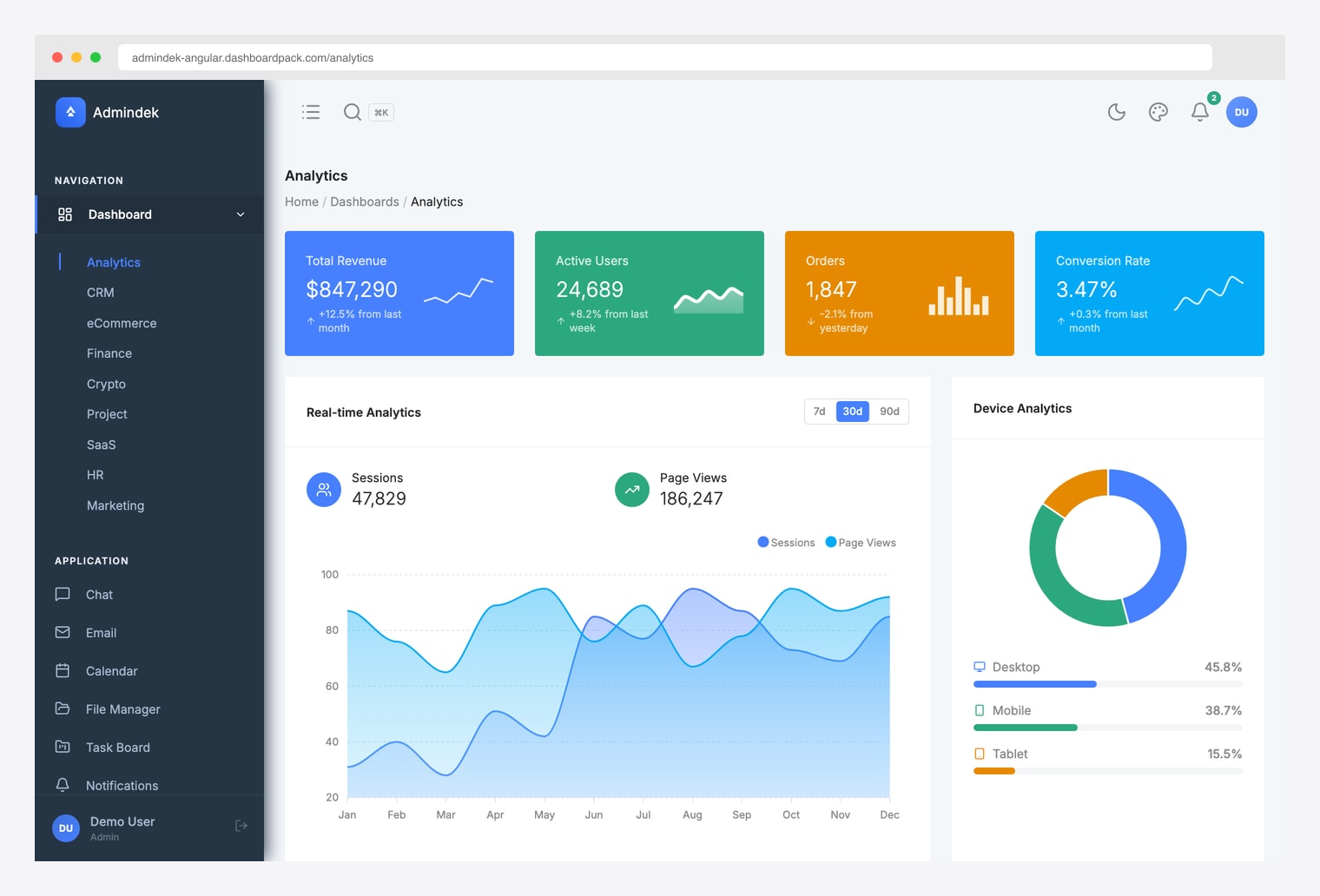Go to Home breadcrumb
Screen dimensions: 1320x896
tap(301, 201)
